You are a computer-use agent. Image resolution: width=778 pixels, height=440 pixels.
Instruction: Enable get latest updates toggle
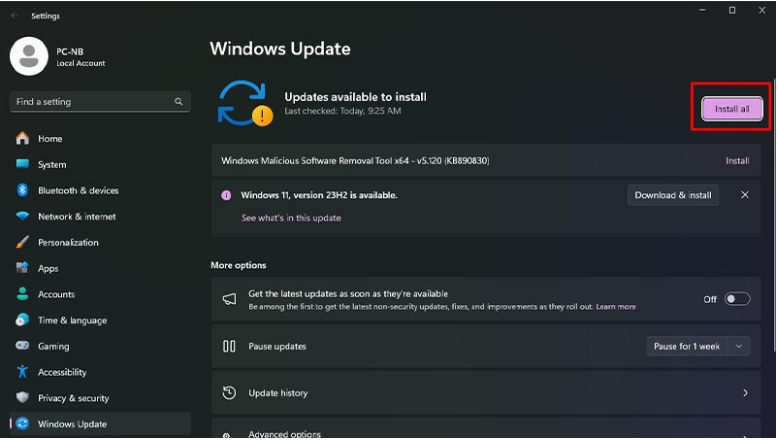click(x=737, y=299)
